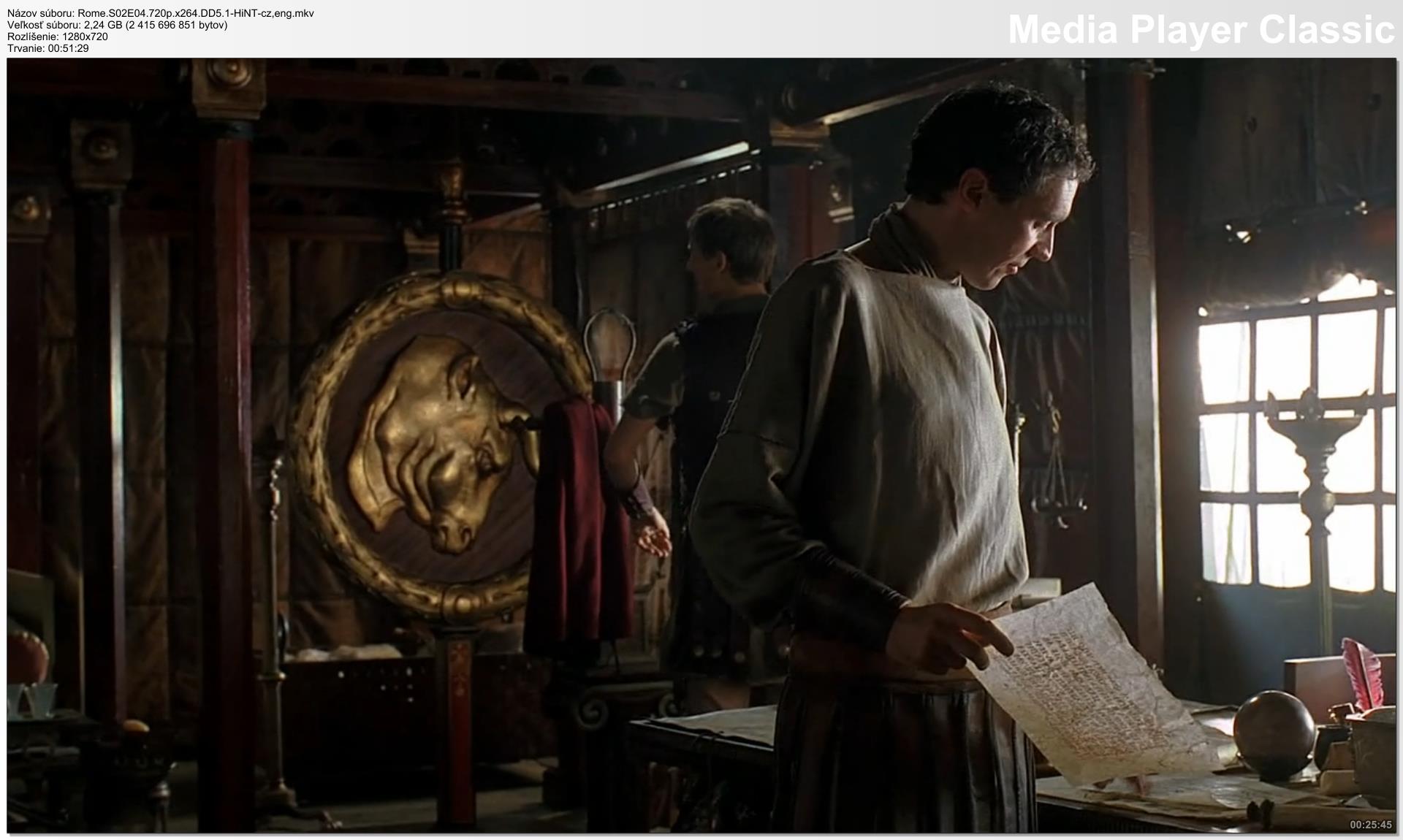1403x840 pixels.
Task: Click the resolution 1280x720 text line
Action: tap(57, 37)
